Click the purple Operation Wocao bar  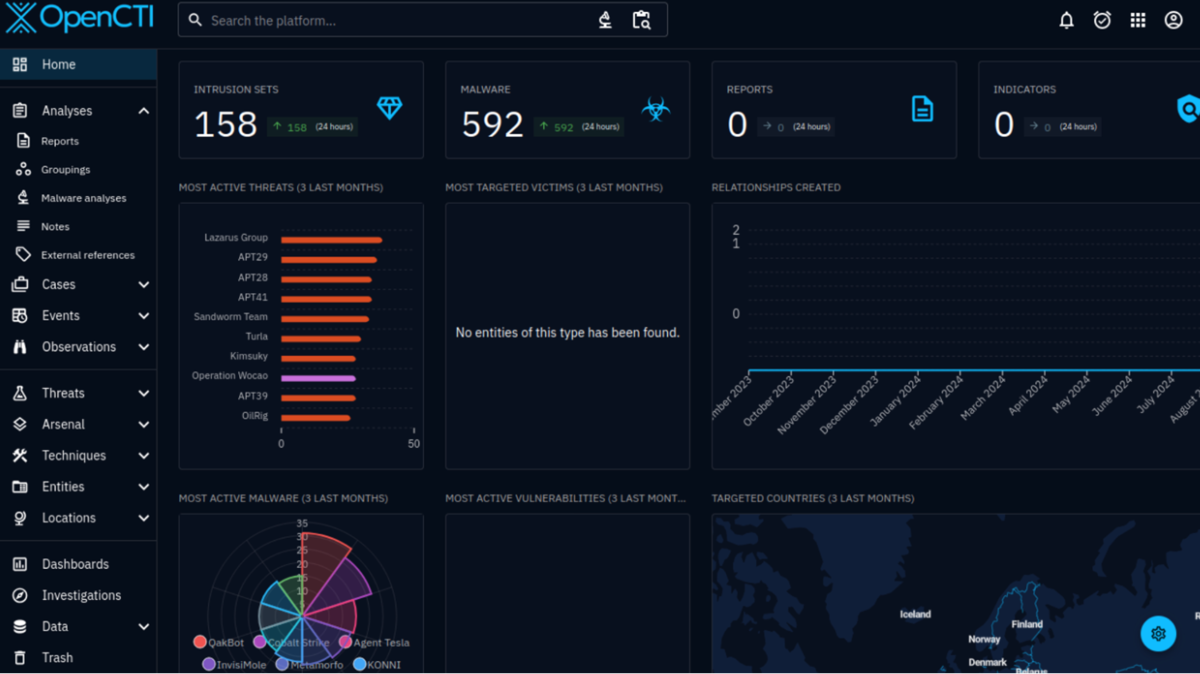click(x=318, y=378)
